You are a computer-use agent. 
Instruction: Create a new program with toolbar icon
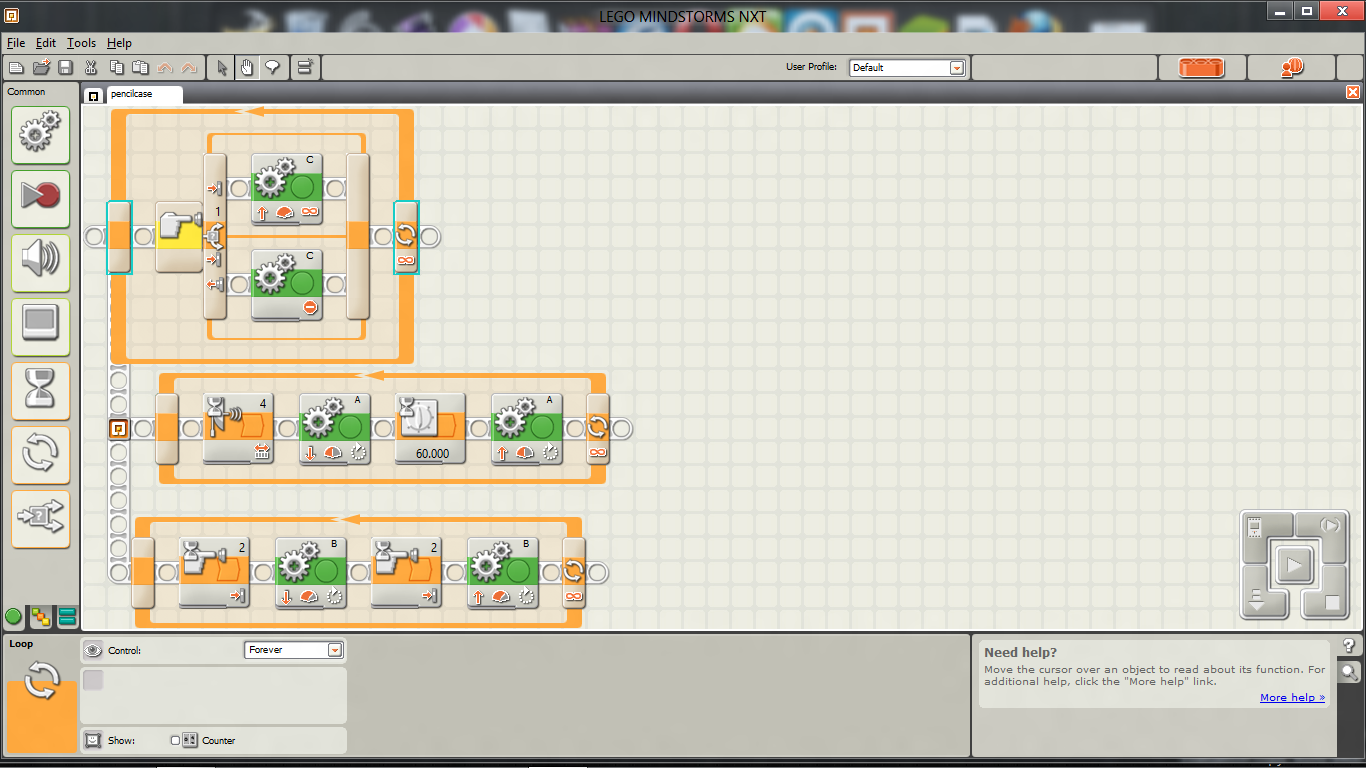15,68
